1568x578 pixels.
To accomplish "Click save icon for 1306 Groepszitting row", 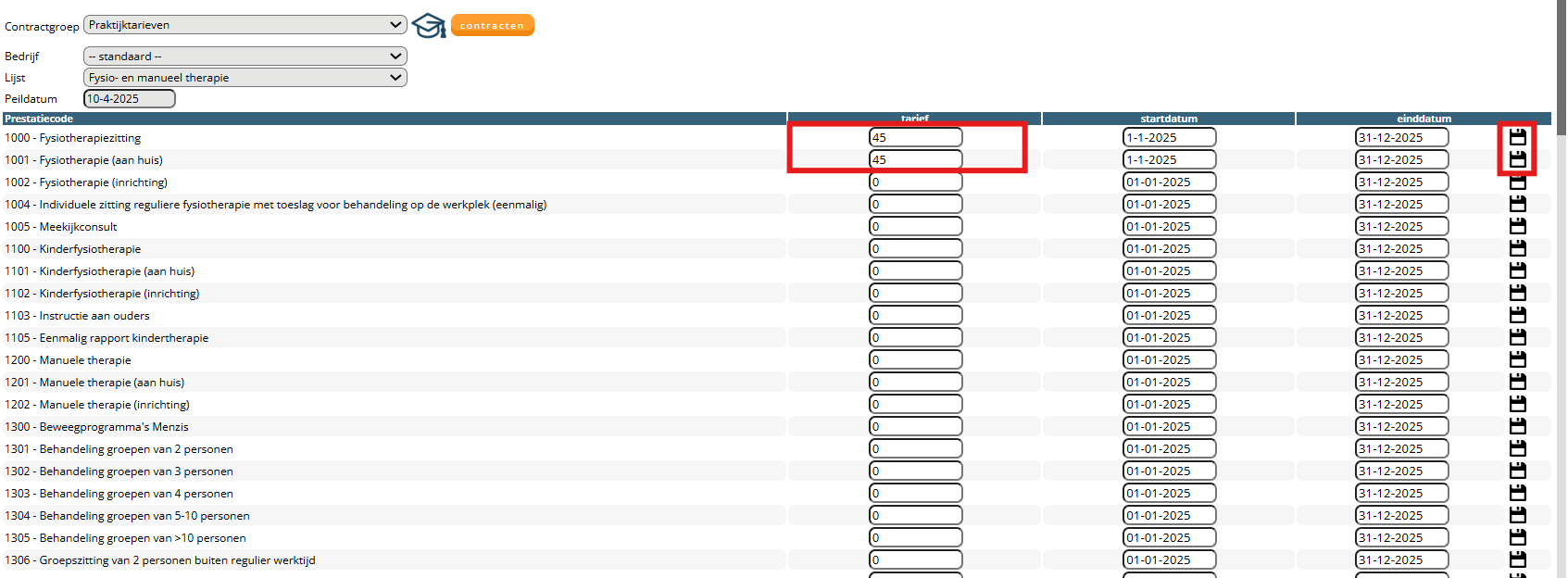I will [x=1517, y=559].
